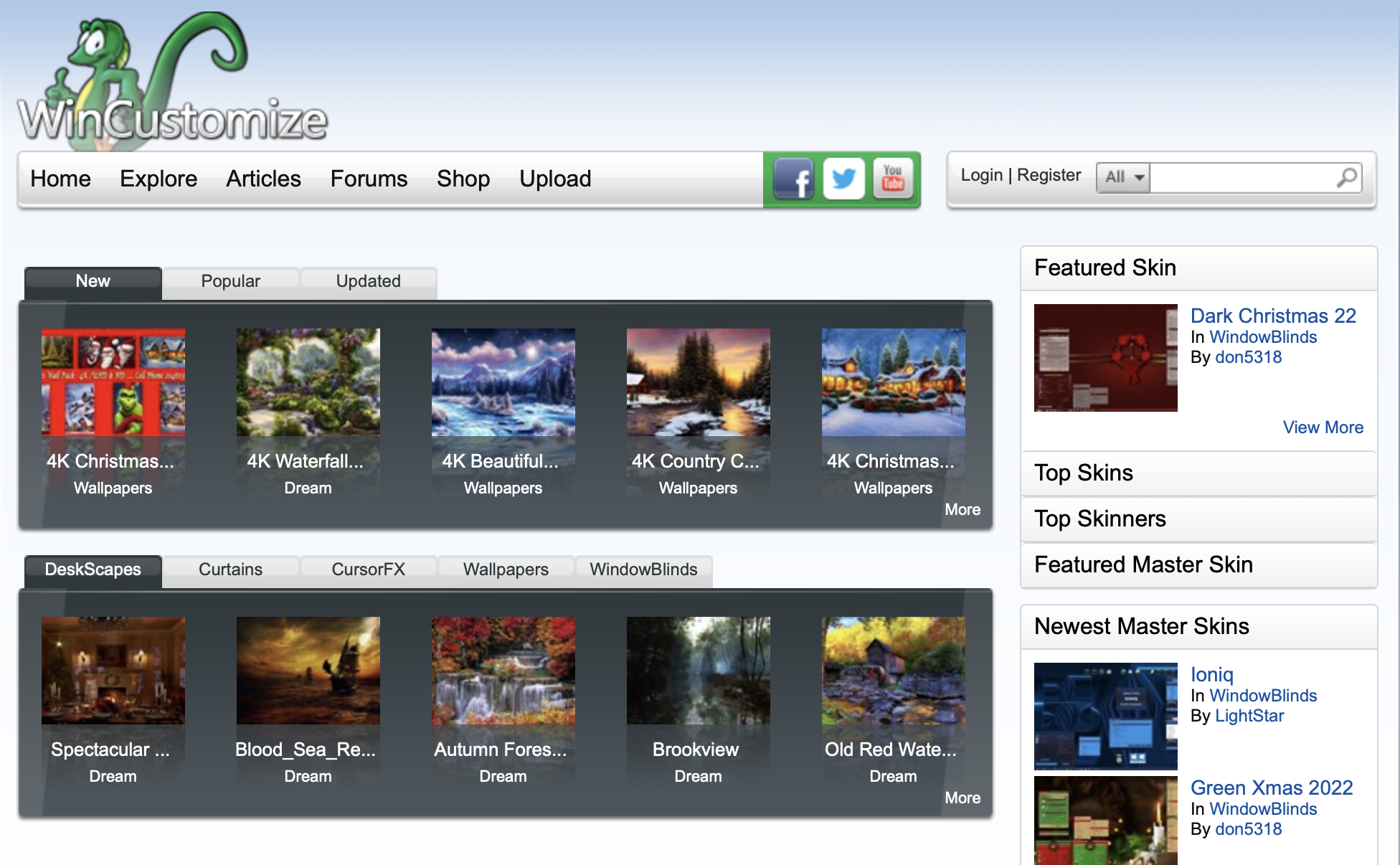Screen dimensions: 1400x865
Task: Click the Spectacular ... title text
Action: pyautogui.click(x=110, y=750)
